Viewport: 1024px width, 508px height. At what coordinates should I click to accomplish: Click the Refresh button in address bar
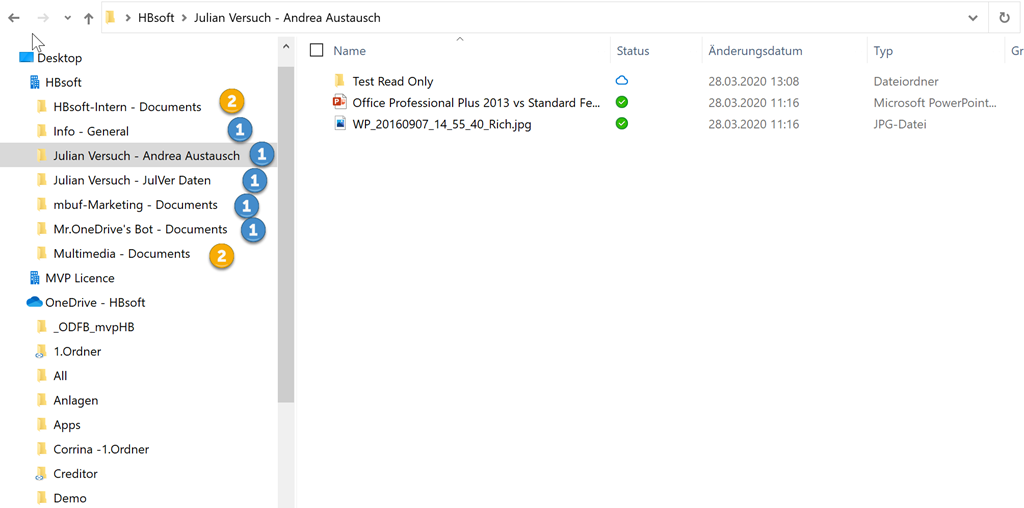[x=1004, y=18]
